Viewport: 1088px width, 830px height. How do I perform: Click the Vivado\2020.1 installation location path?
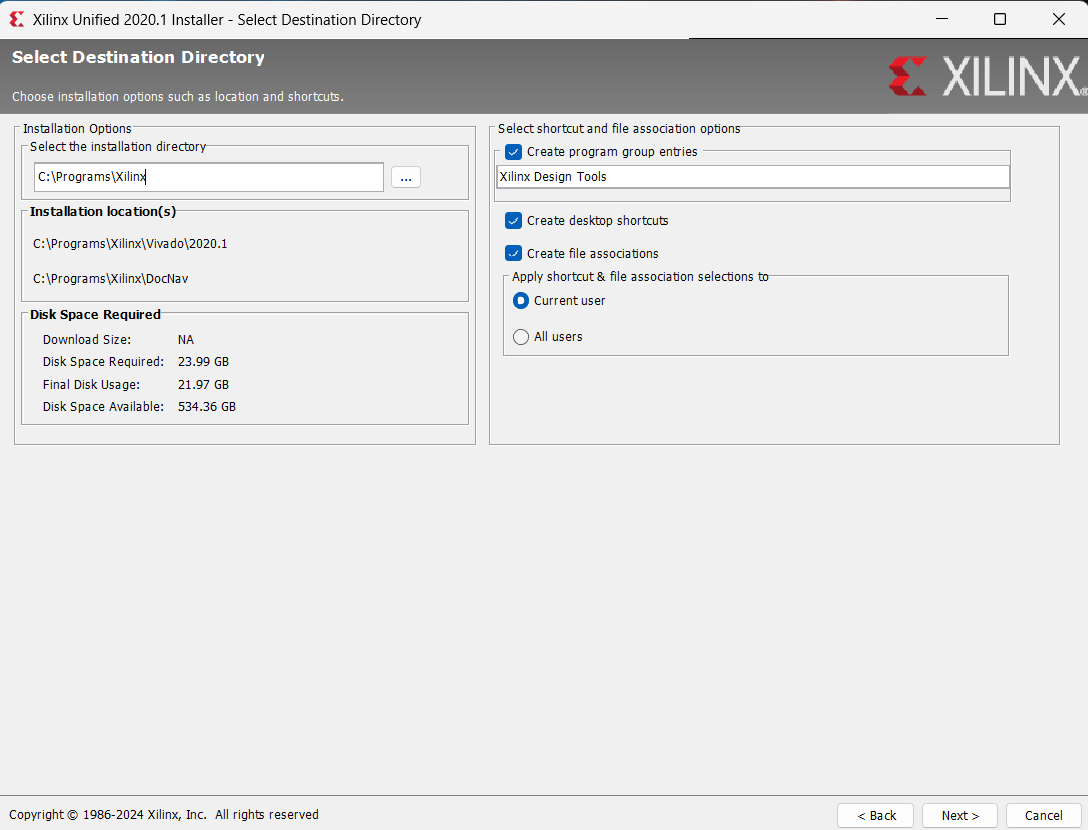coord(130,244)
